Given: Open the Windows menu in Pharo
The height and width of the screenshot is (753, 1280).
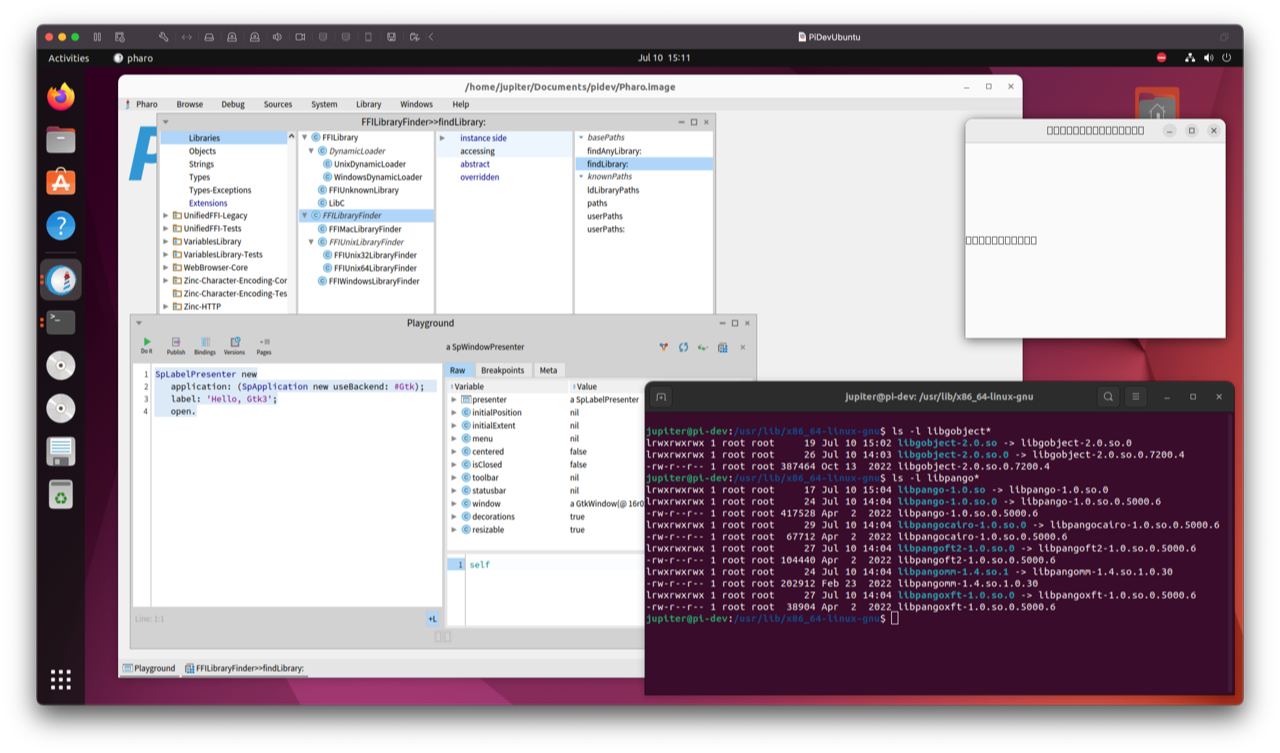Looking at the screenshot, I should tap(416, 104).
